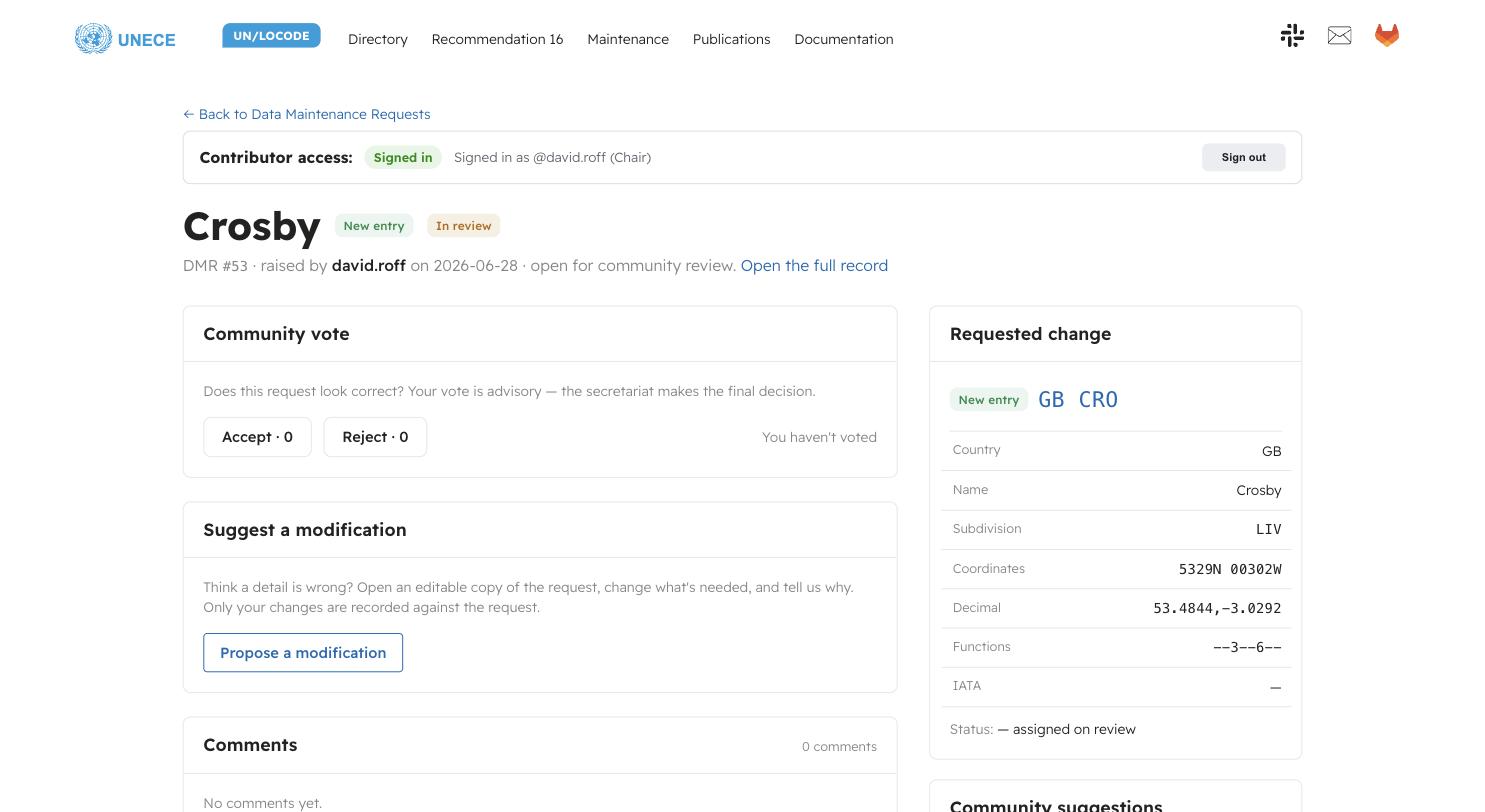Viewport: 1485px width, 812px height.
Task: Click the 0 comments count
Action: 839,747
